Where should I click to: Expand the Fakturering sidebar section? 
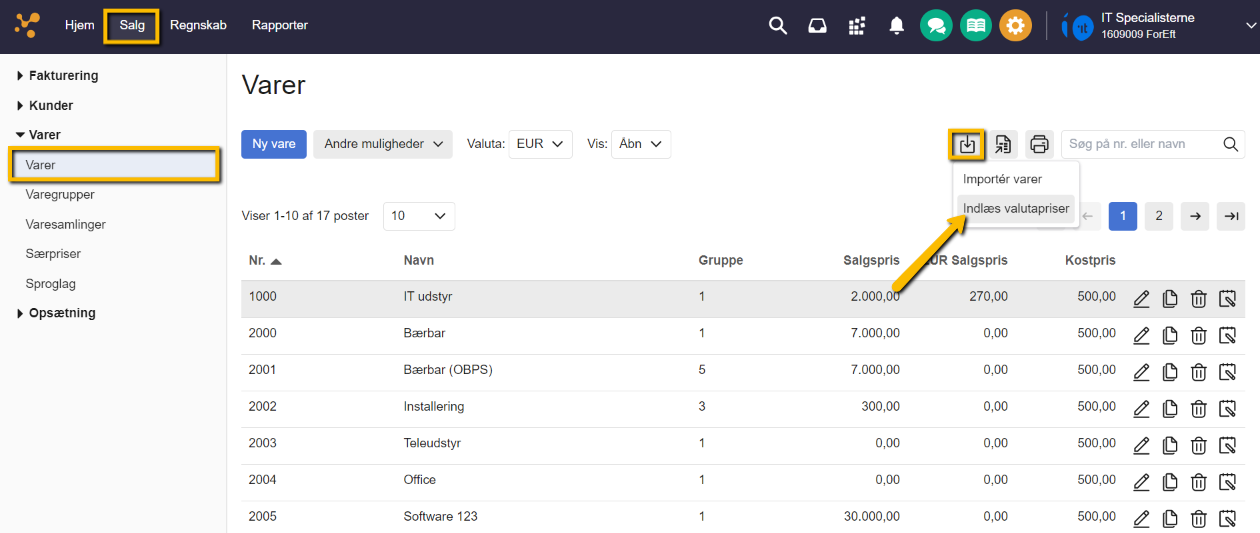click(63, 75)
